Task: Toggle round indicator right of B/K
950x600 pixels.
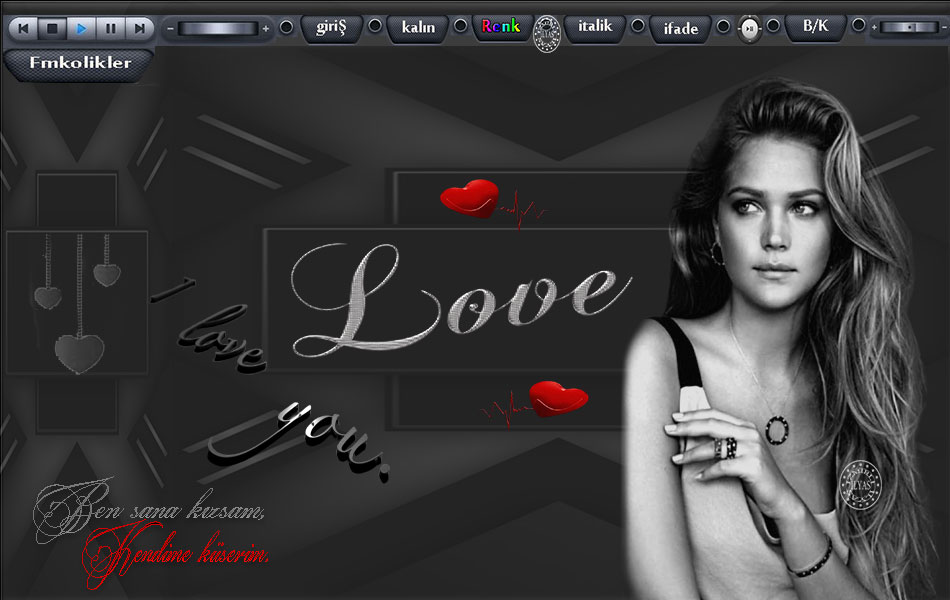Action: pyautogui.click(x=857, y=26)
